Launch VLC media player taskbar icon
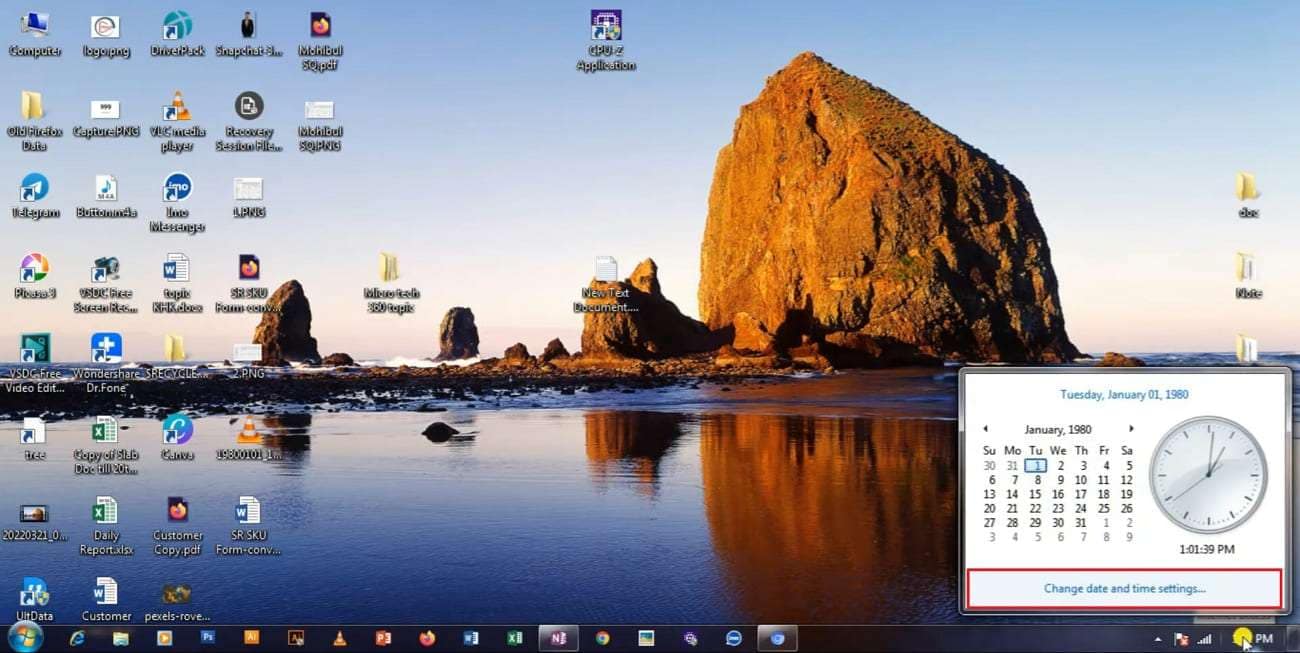The height and width of the screenshot is (653, 1300). pyautogui.click(x=339, y=638)
